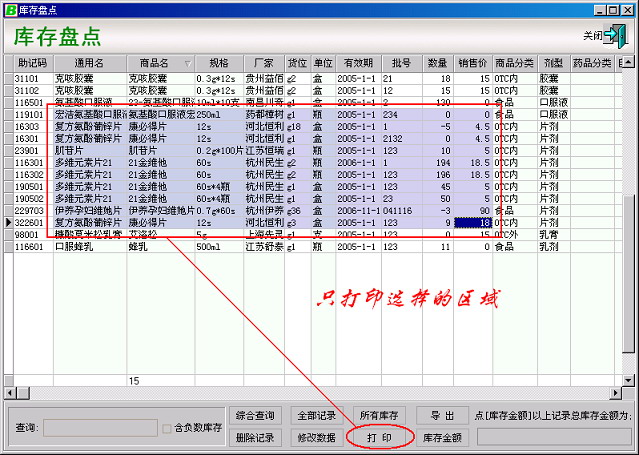Click the 全部记录 button

point(316,415)
